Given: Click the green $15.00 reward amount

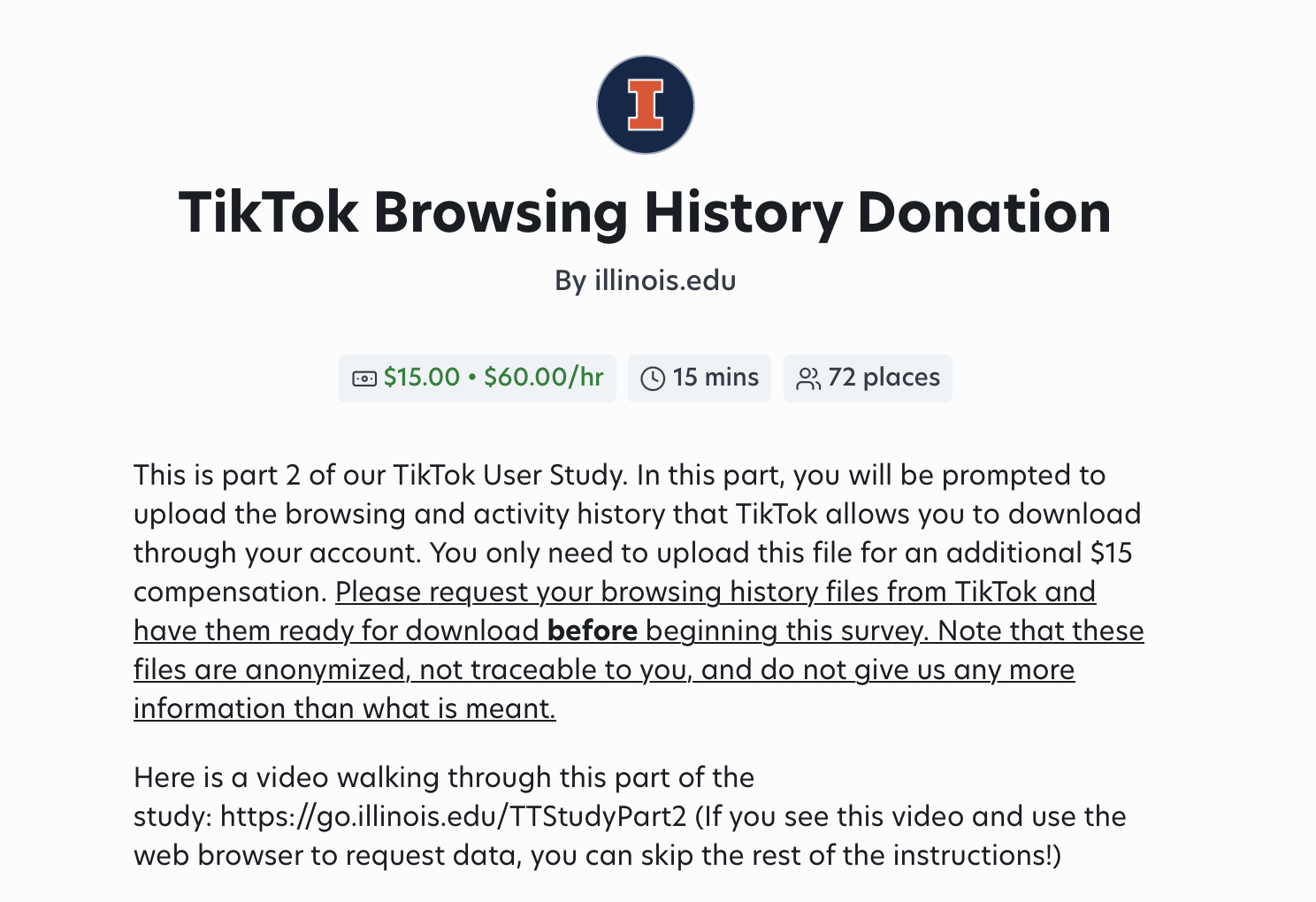Looking at the screenshot, I should pyautogui.click(x=422, y=378).
